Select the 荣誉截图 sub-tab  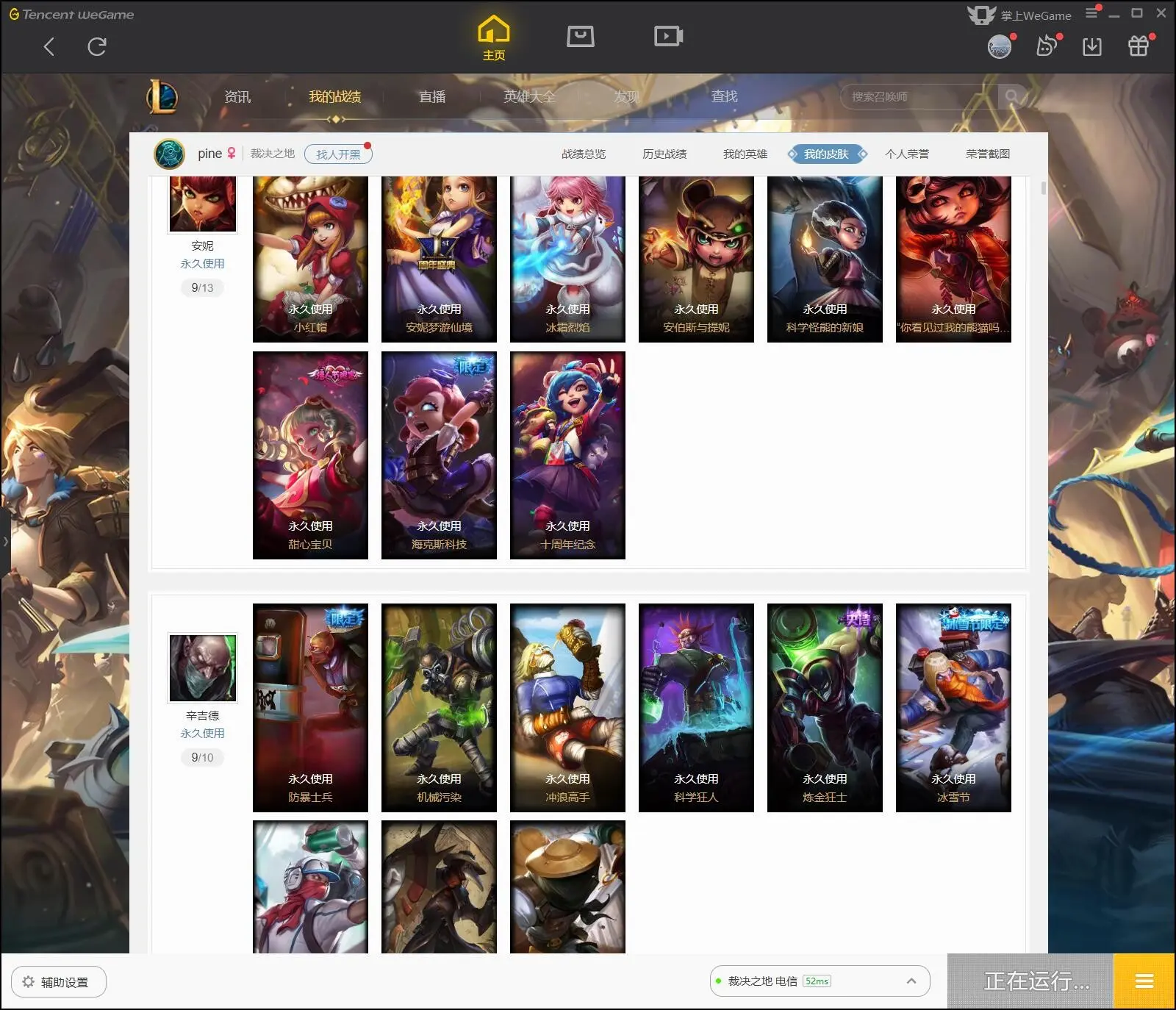988,154
